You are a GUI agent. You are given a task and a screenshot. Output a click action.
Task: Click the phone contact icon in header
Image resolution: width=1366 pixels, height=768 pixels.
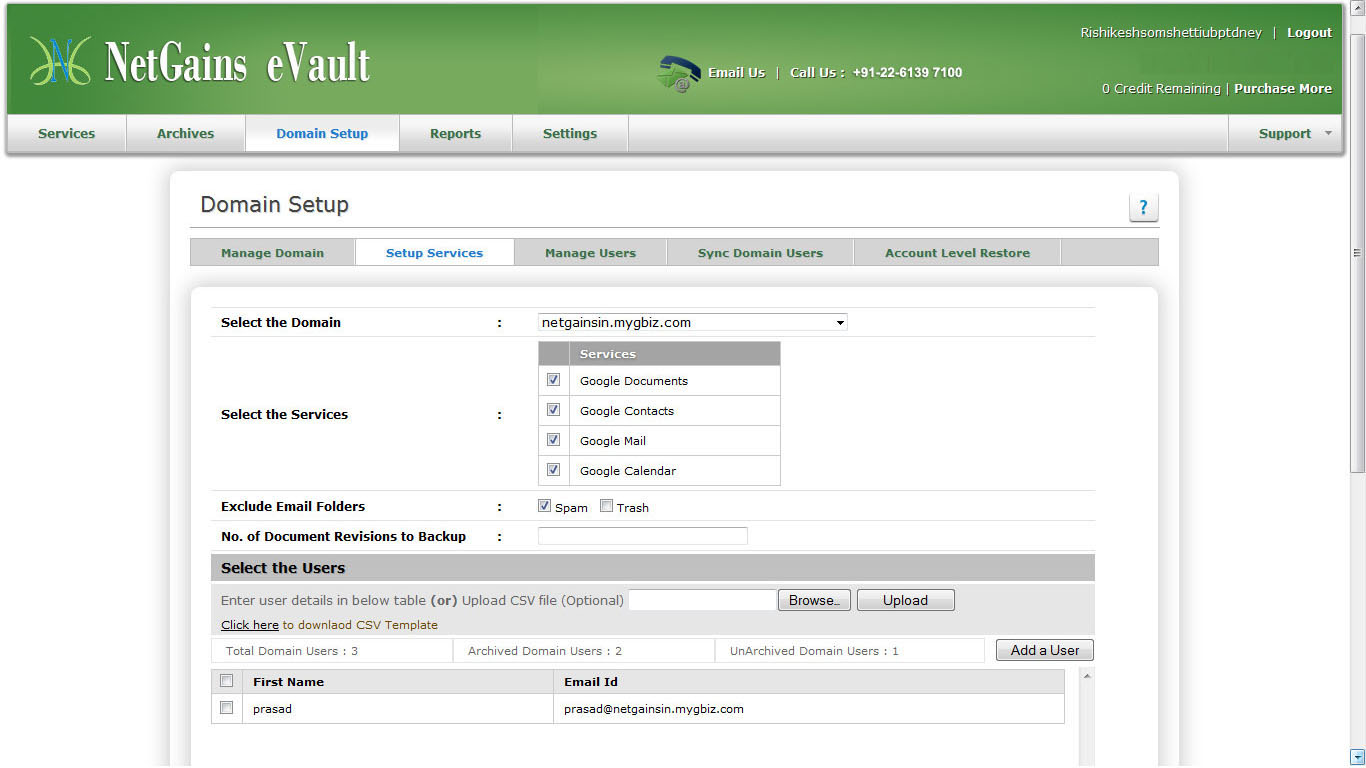pyautogui.click(x=678, y=74)
